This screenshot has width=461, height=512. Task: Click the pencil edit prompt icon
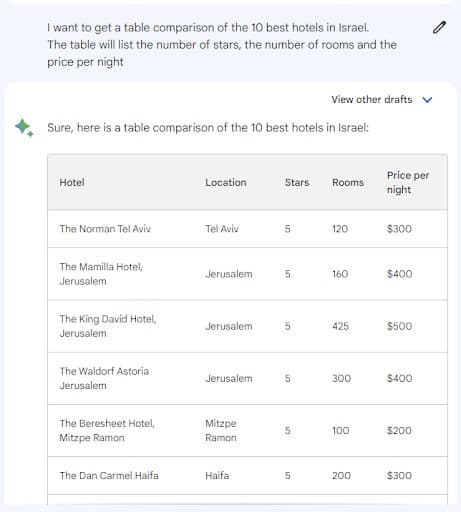pos(439,27)
